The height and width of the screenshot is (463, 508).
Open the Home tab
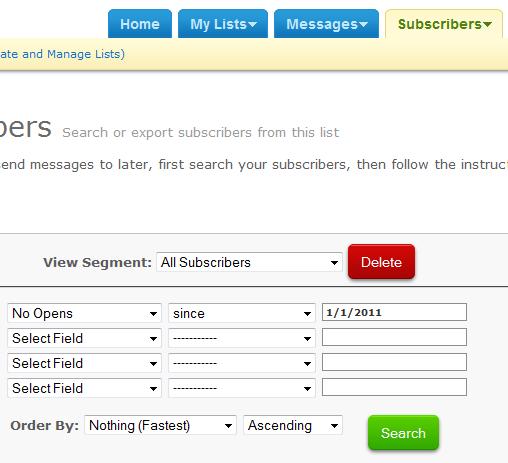point(140,24)
